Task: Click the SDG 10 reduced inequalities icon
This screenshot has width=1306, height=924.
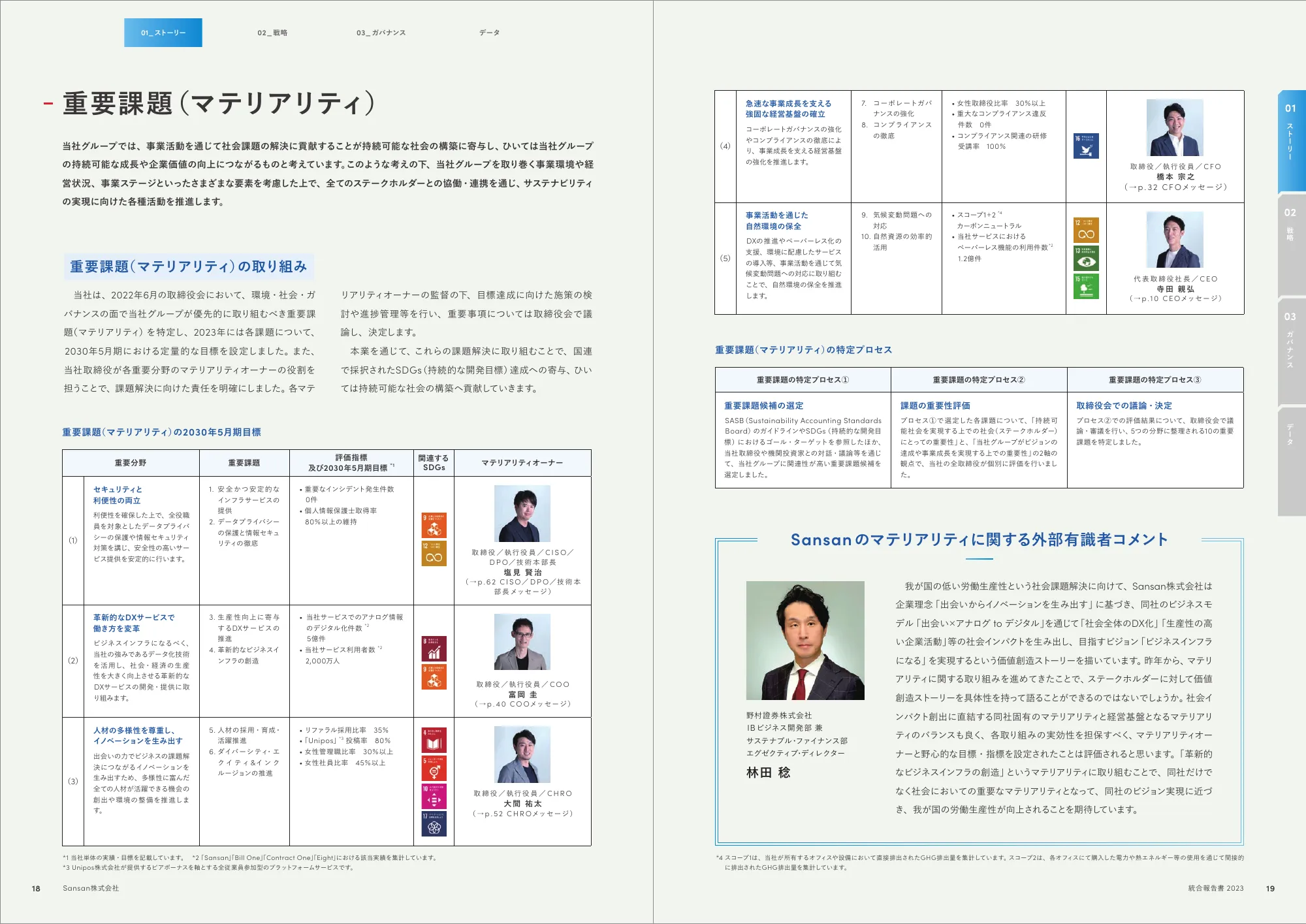Action: coord(434,797)
